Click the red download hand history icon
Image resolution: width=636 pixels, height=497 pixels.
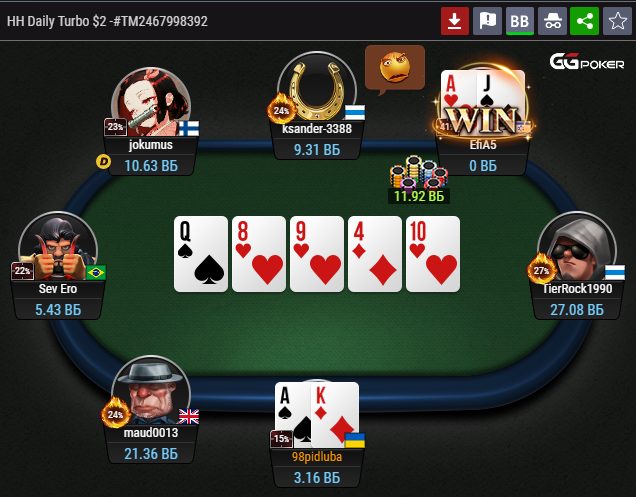tap(455, 21)
